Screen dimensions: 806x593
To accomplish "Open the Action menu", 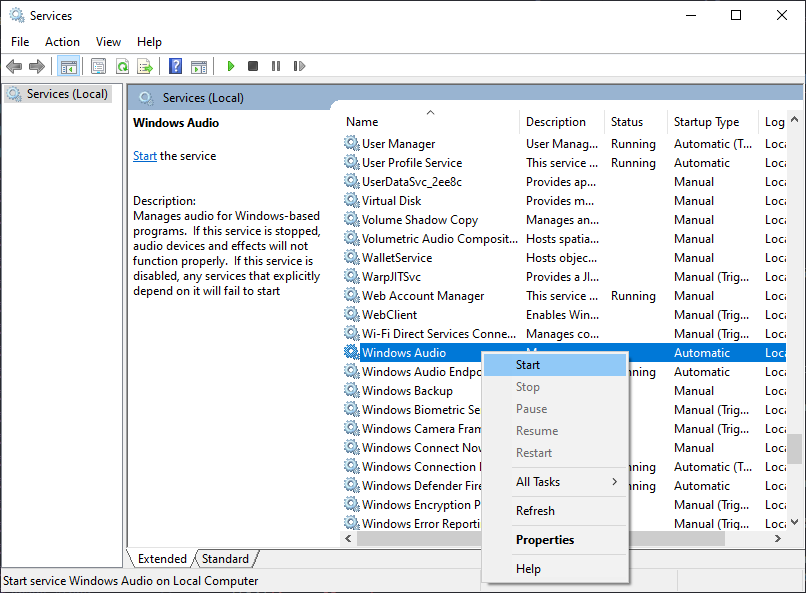I will coord(62,42).
